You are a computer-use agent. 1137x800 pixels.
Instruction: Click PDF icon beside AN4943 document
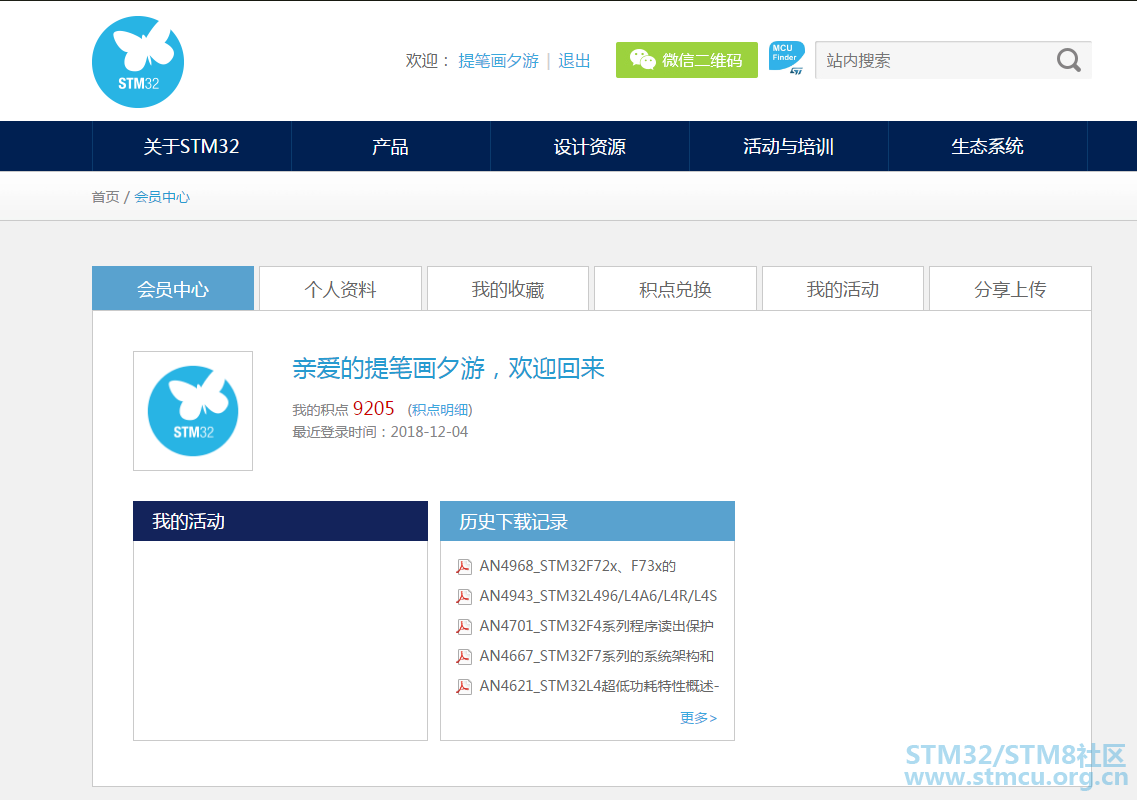tap(464, 596)
